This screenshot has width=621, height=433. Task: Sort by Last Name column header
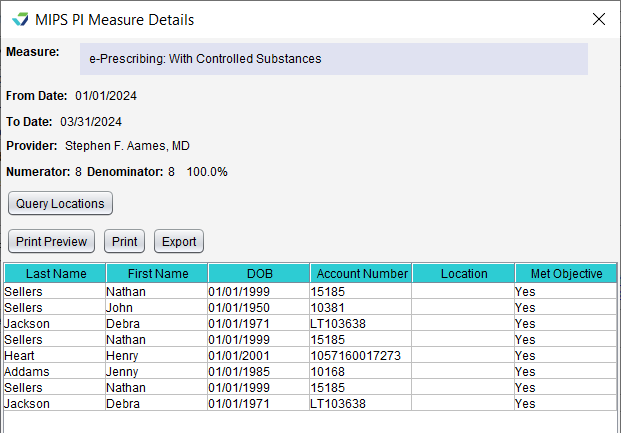pos(55,273)
